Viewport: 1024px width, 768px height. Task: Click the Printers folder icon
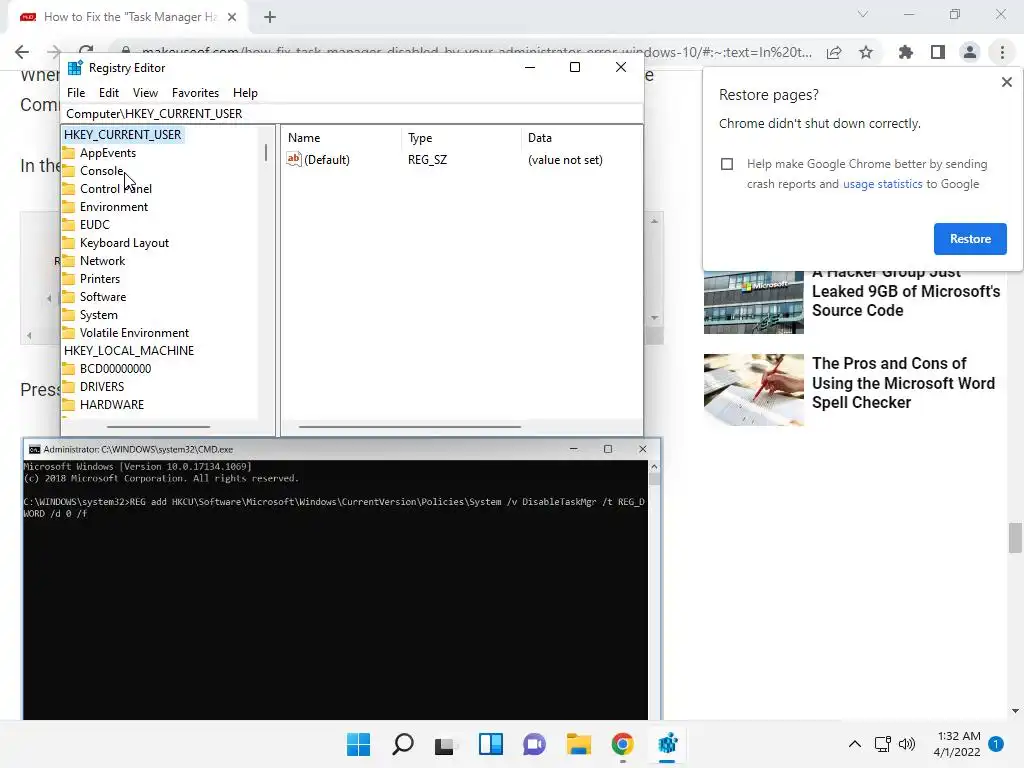69,278
